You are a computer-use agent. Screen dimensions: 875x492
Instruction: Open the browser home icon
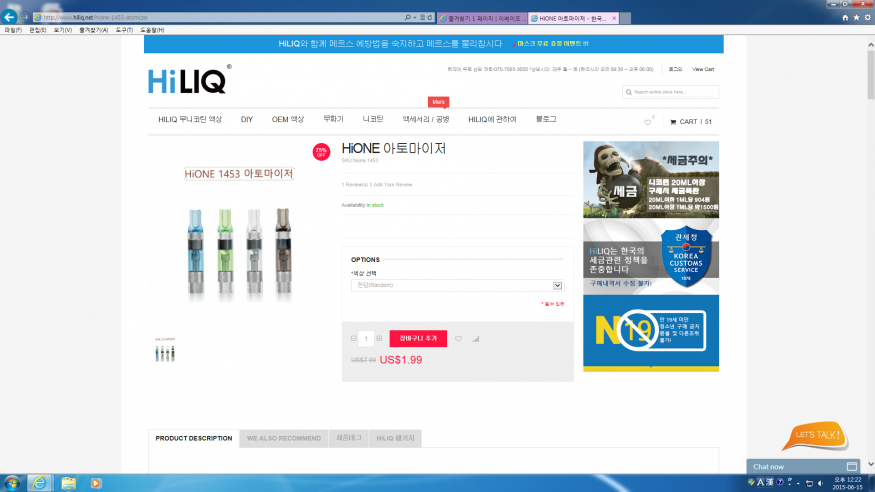(845, 18)
